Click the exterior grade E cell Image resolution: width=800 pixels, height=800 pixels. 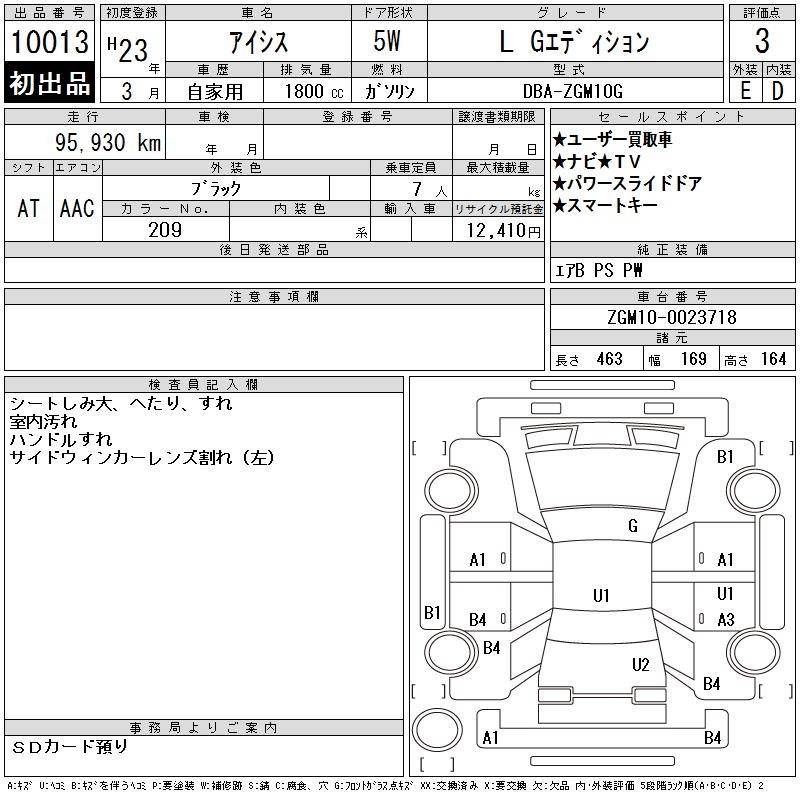(745, 90)
